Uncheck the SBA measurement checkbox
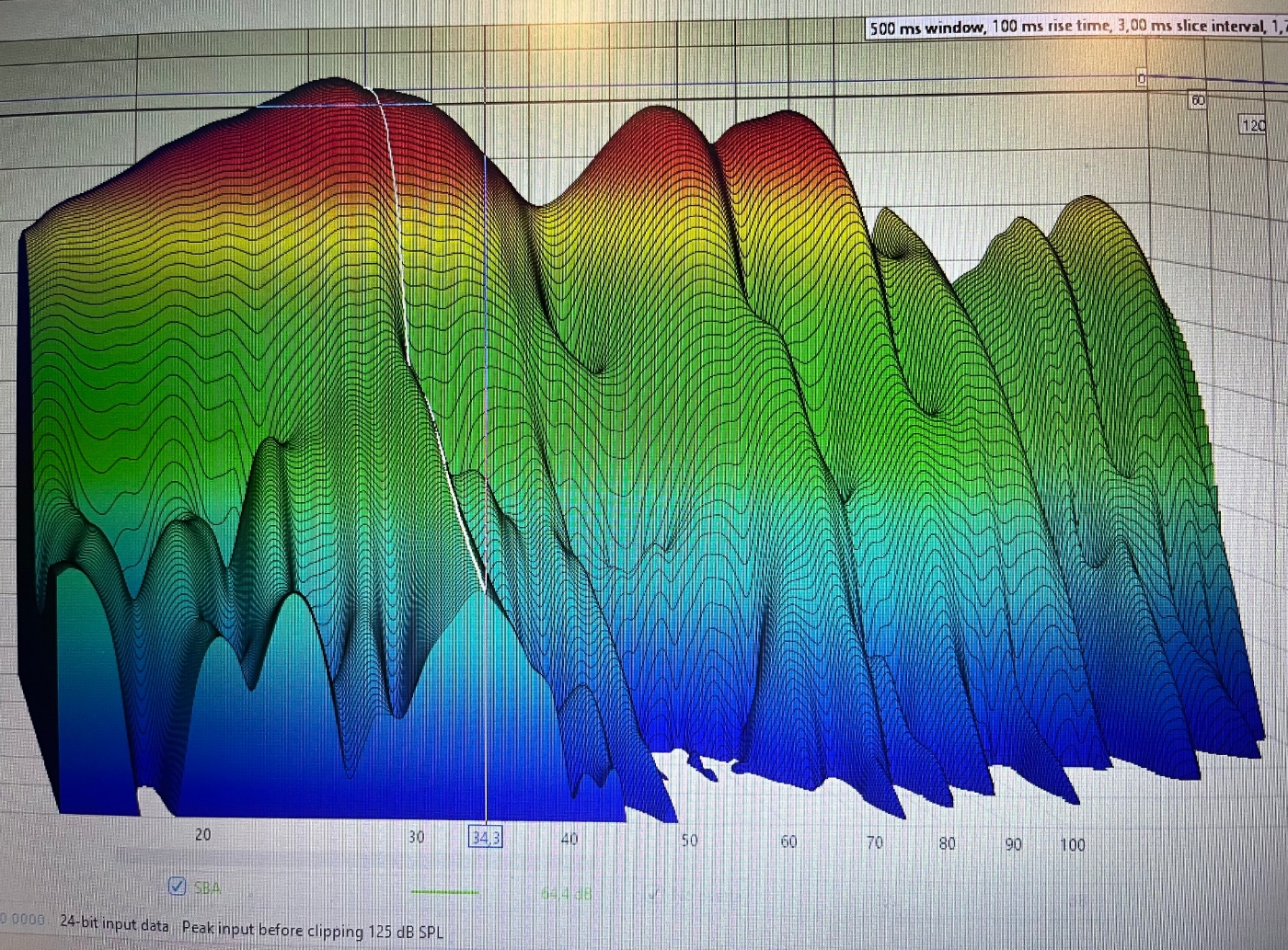This screenshot has height=950, width=1288. point(178,887)
